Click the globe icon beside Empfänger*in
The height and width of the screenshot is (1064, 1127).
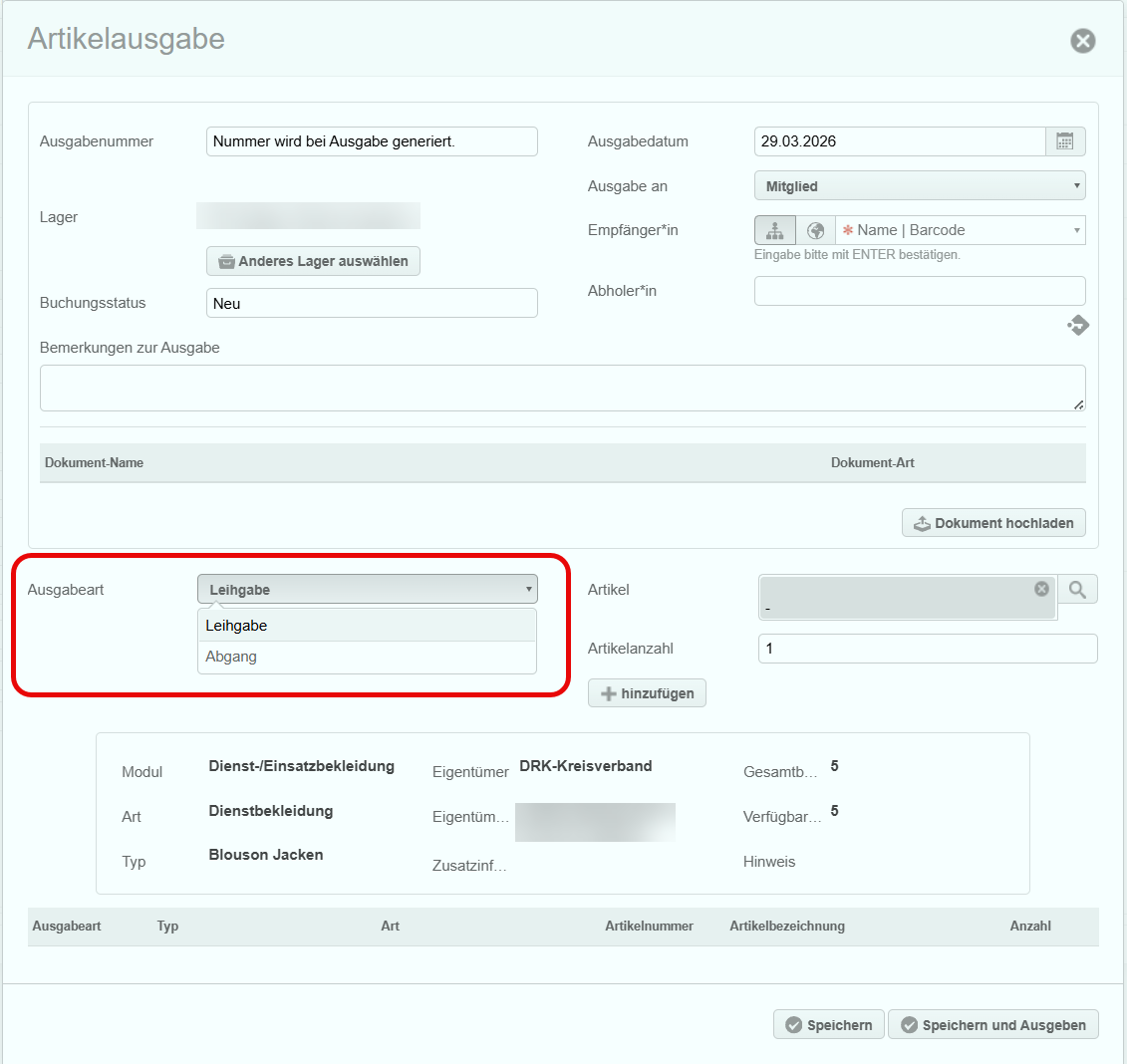(815, 230)
